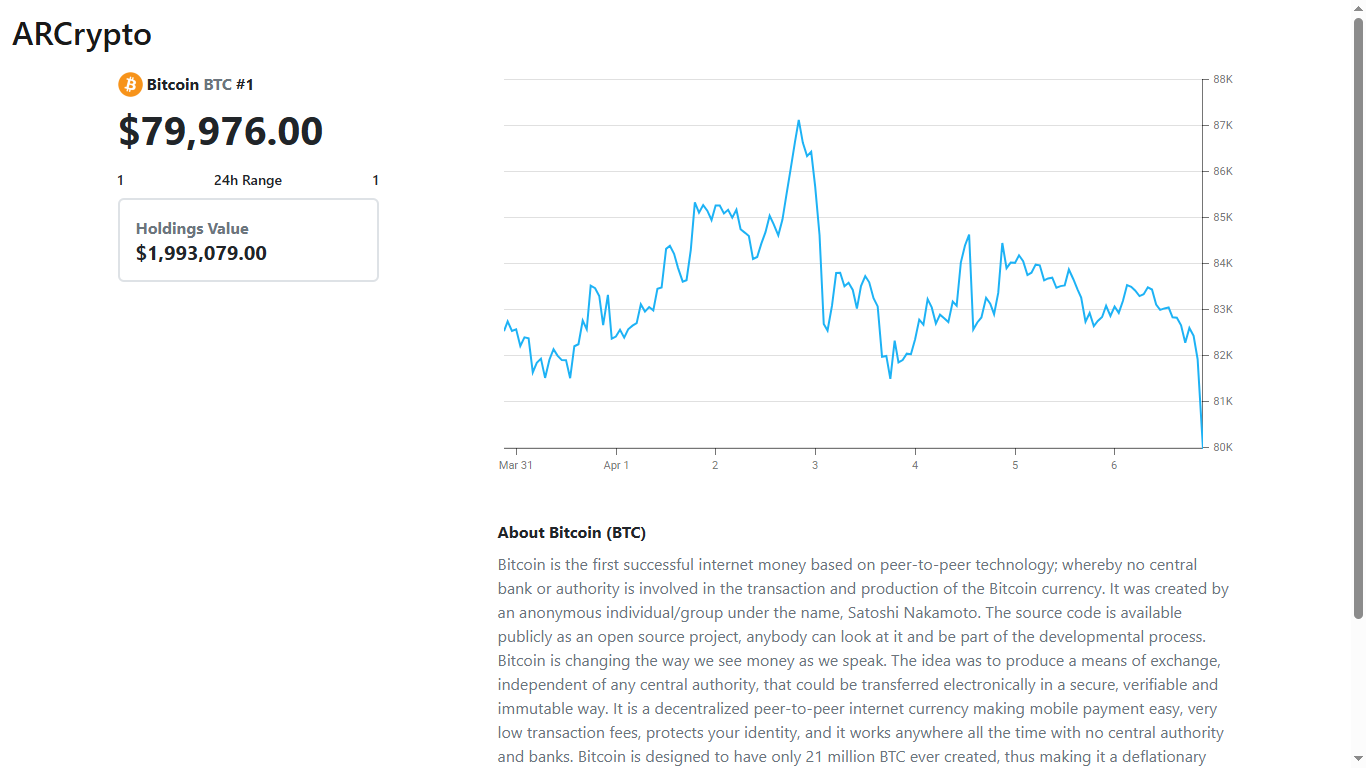
Task: Click the Holdings Value card
Action: click(x=248, y=240)
